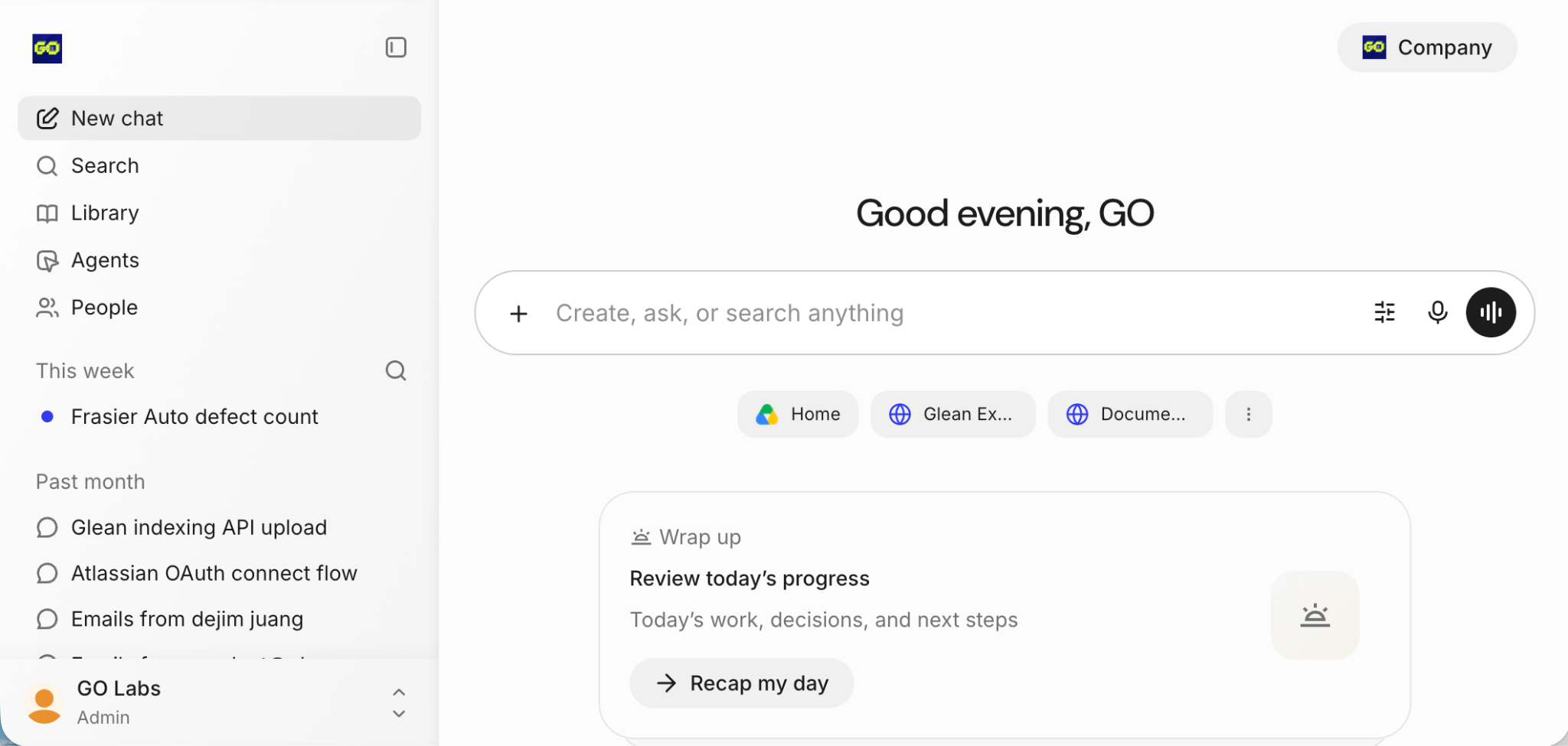Search chat history via the magnifier icon

click(396, 370)
